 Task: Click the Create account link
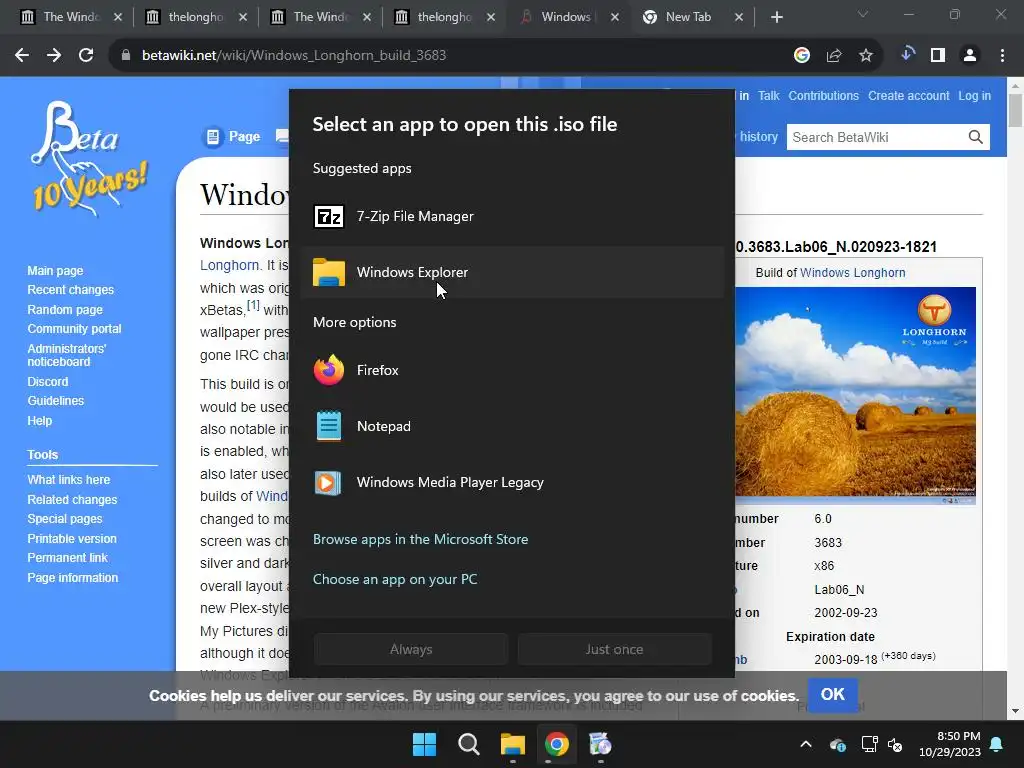[908, 95]
